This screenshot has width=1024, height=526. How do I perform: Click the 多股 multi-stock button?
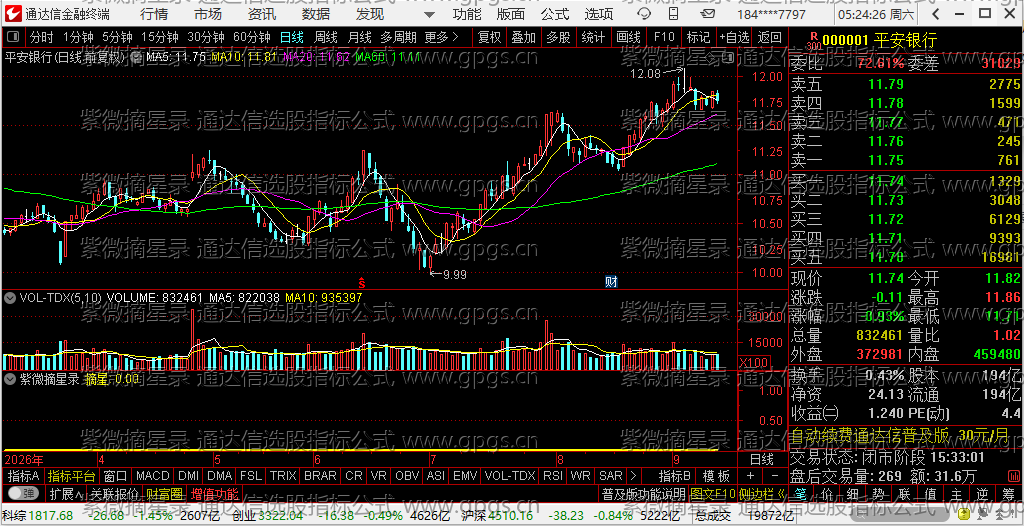click(x=558, y=37)
